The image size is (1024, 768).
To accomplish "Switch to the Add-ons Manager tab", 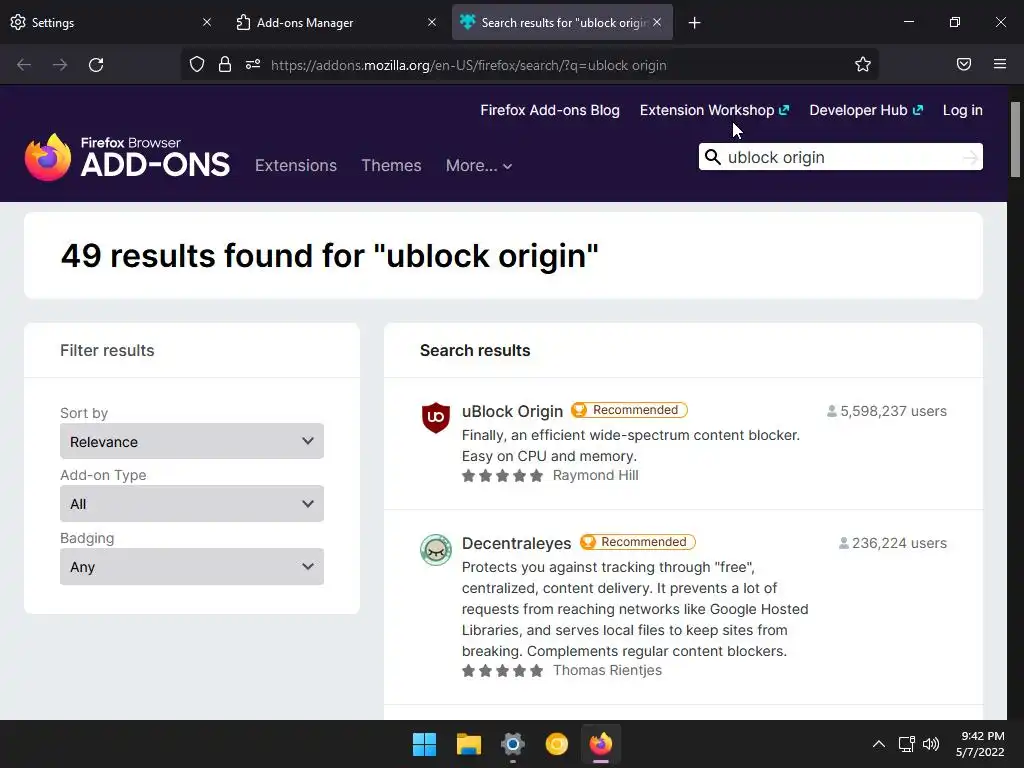I will 336,22.
